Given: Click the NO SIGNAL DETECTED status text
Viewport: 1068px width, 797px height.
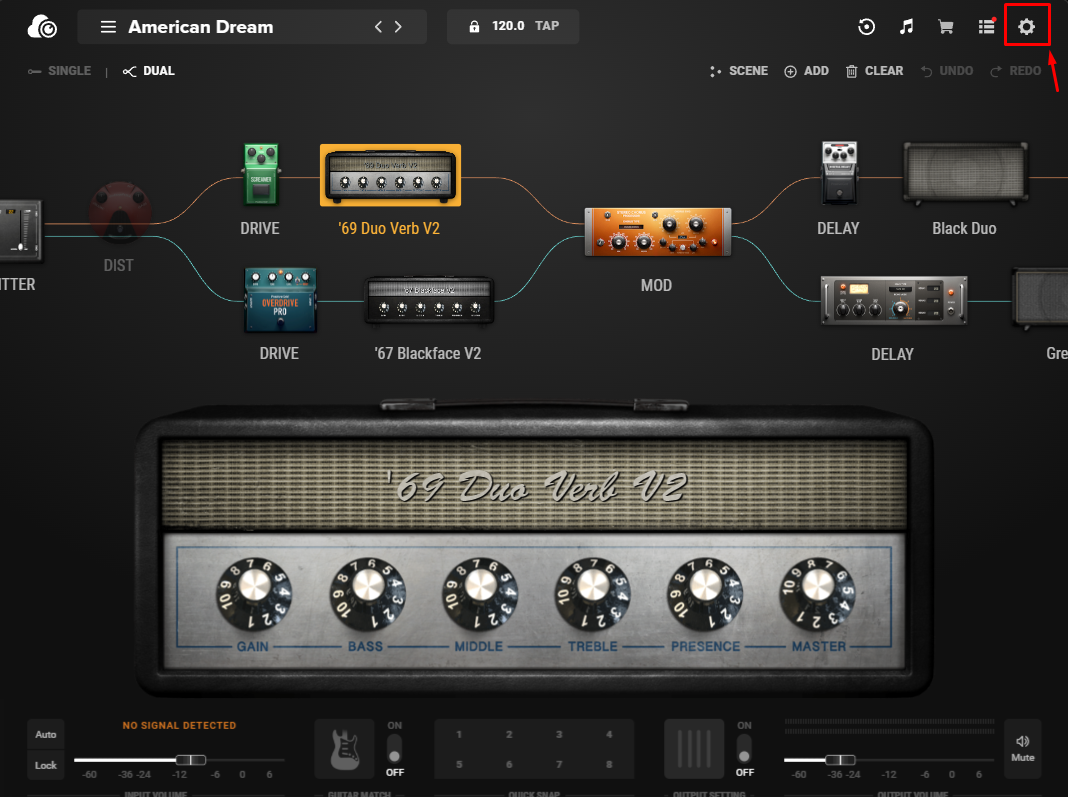Looking at the screenshot, I should coord(179,725).
